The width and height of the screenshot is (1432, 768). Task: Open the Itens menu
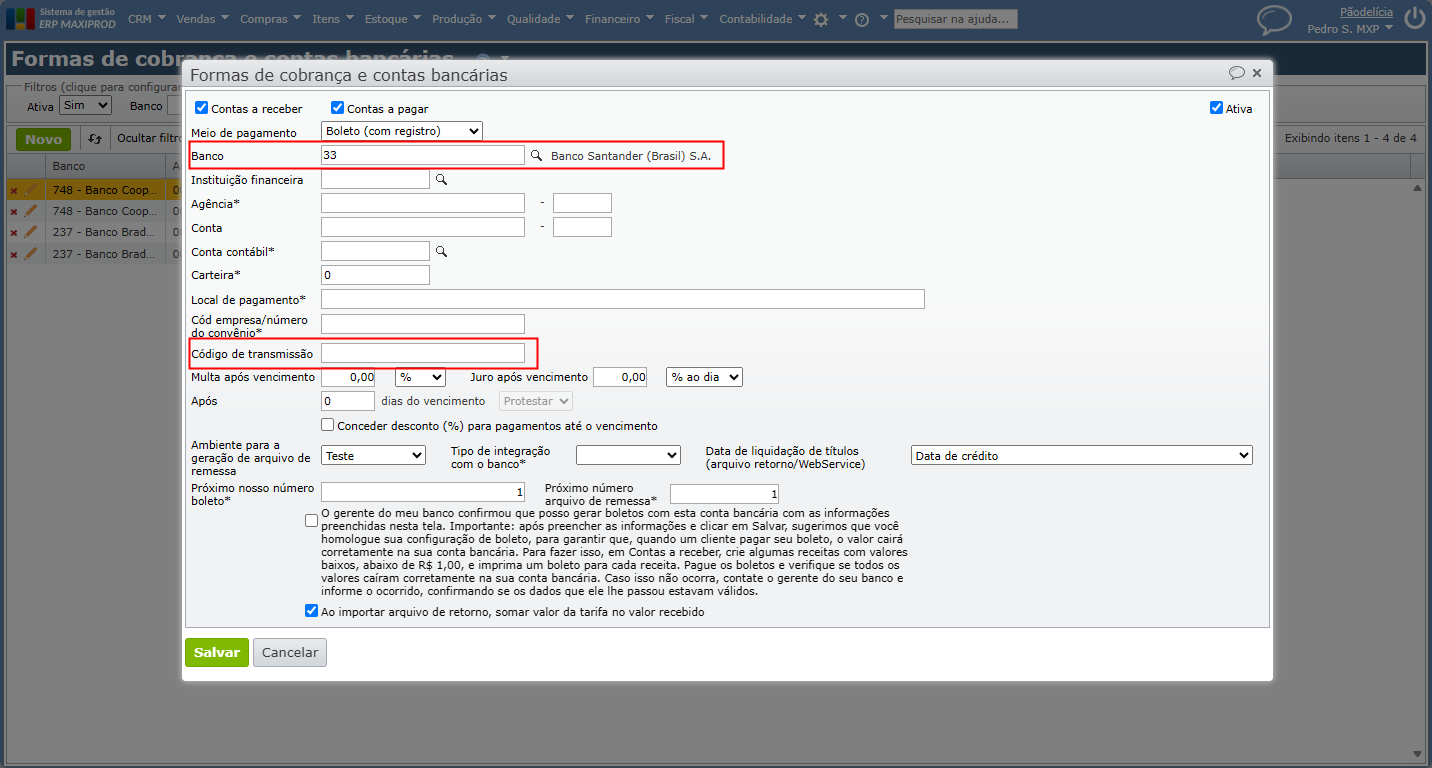[333, 19]
